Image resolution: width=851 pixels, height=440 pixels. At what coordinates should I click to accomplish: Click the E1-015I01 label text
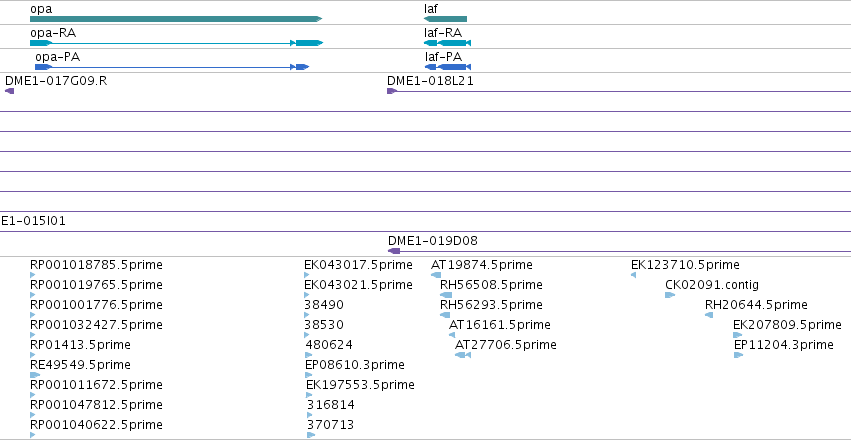pos(33,221)
